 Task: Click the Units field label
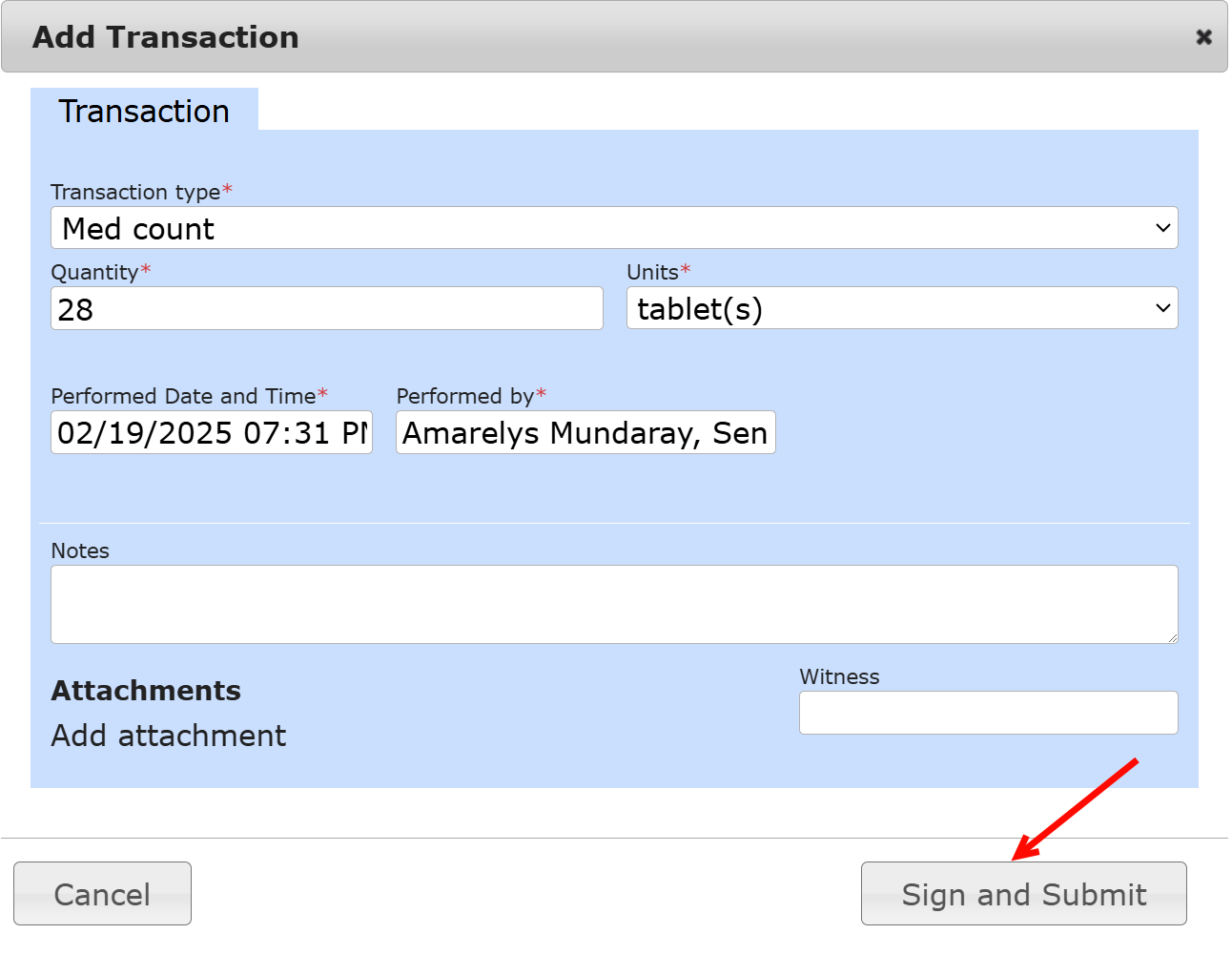coord(652,272)
